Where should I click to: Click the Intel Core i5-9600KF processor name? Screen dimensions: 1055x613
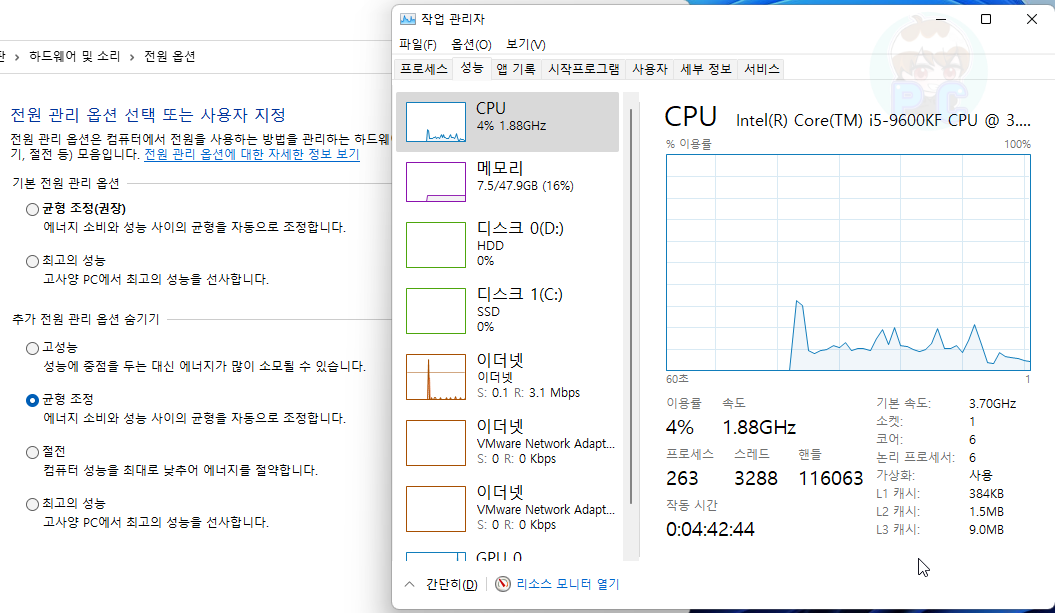tap(883, 120)
